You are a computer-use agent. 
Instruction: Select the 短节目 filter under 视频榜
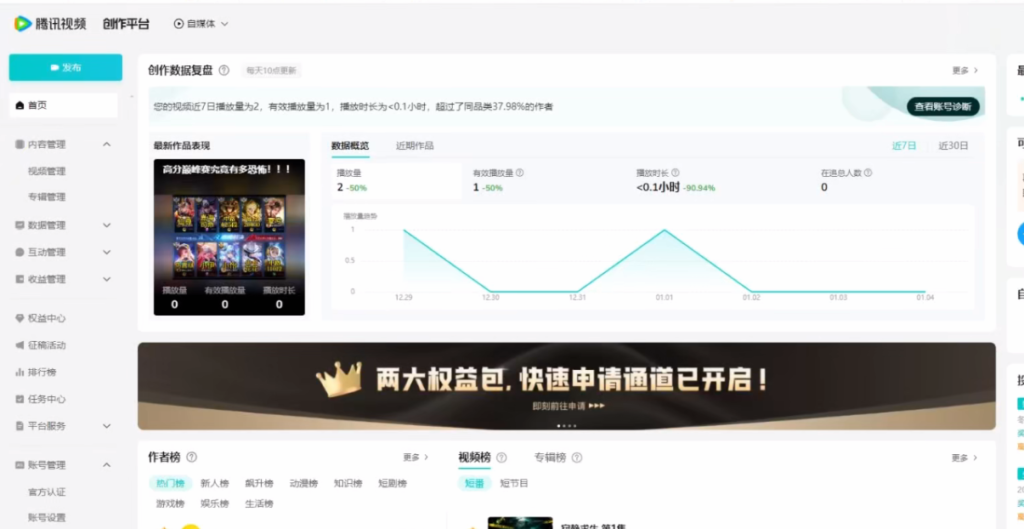click(514, 484)
